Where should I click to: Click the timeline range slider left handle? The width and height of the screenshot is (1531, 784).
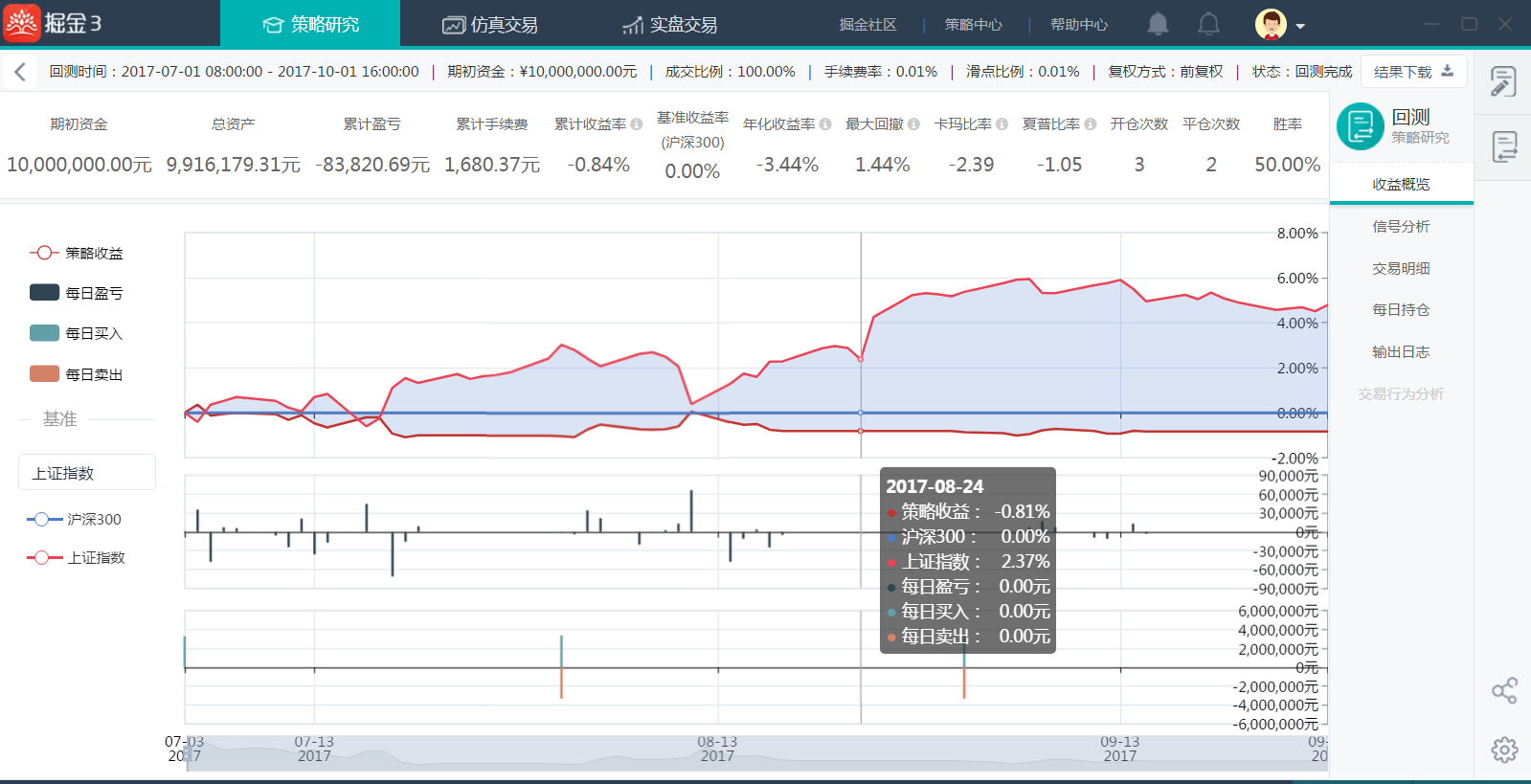click(x=188, y=753)
